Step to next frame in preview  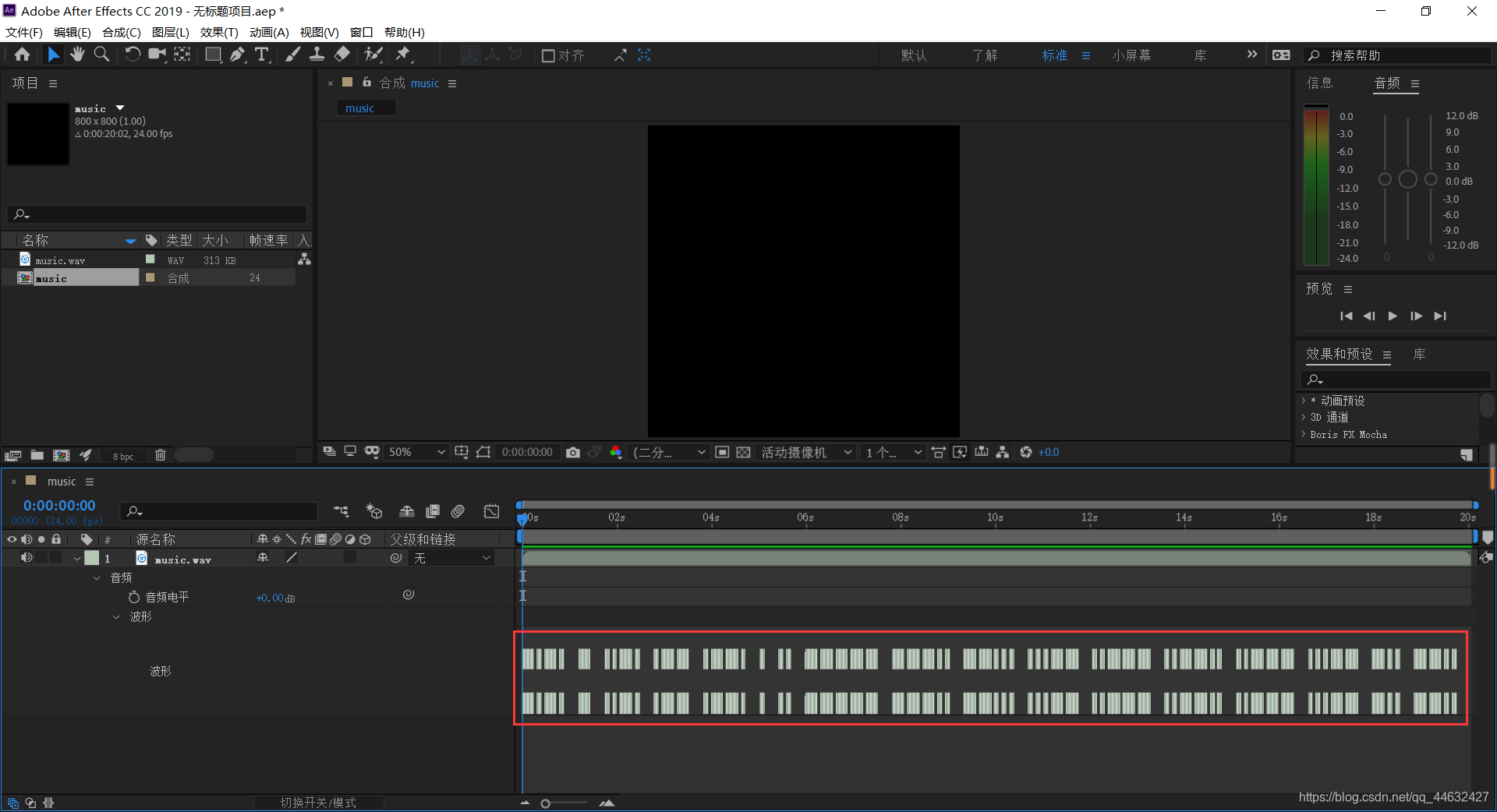coord(1416,316)
